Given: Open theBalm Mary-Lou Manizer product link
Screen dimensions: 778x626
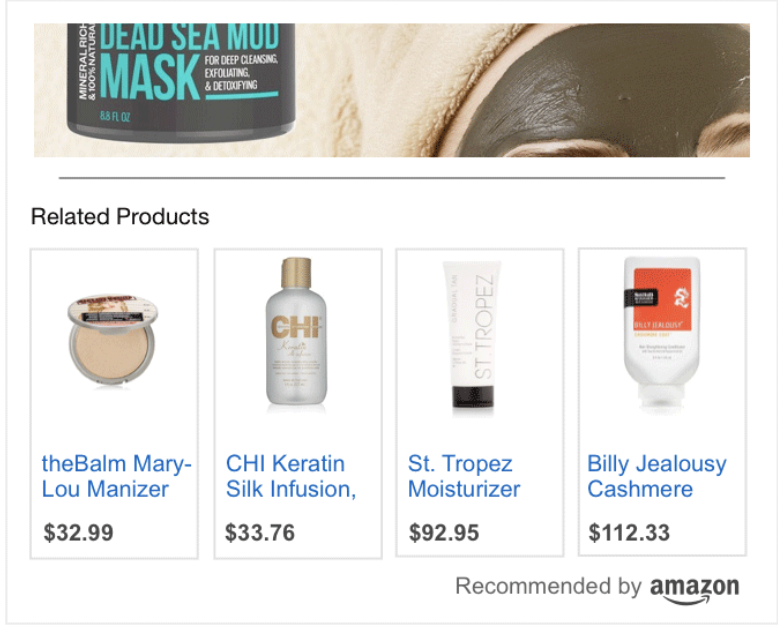Looking at the screenshot, I should point(116,476).
